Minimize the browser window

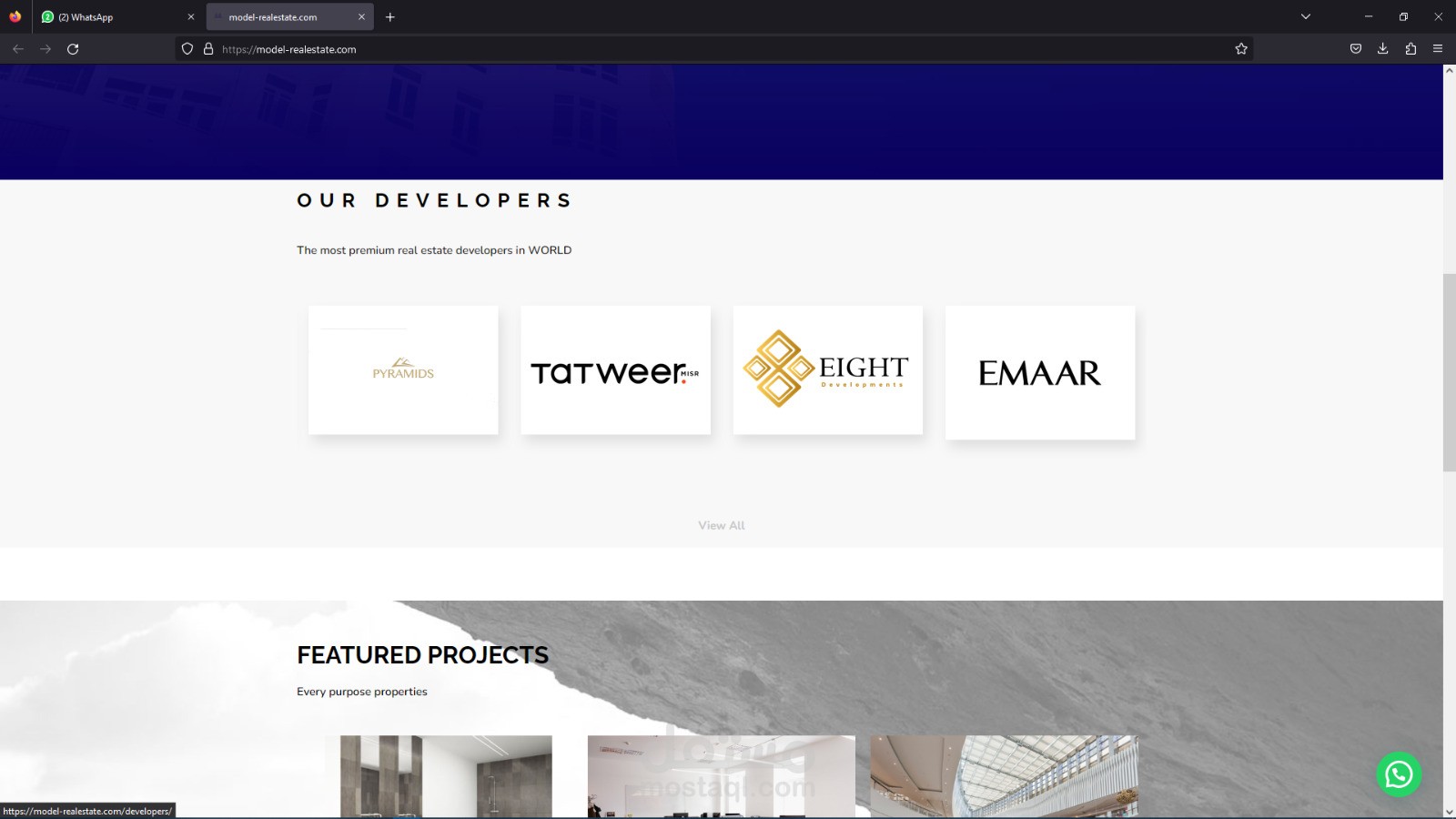click(x=1368, y=16)
